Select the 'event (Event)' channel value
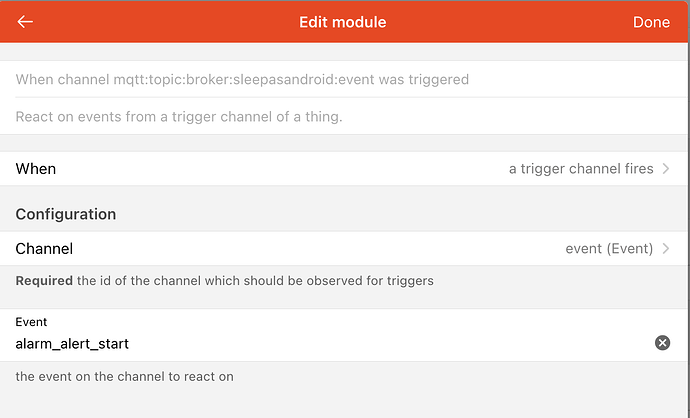 (609, 249)
